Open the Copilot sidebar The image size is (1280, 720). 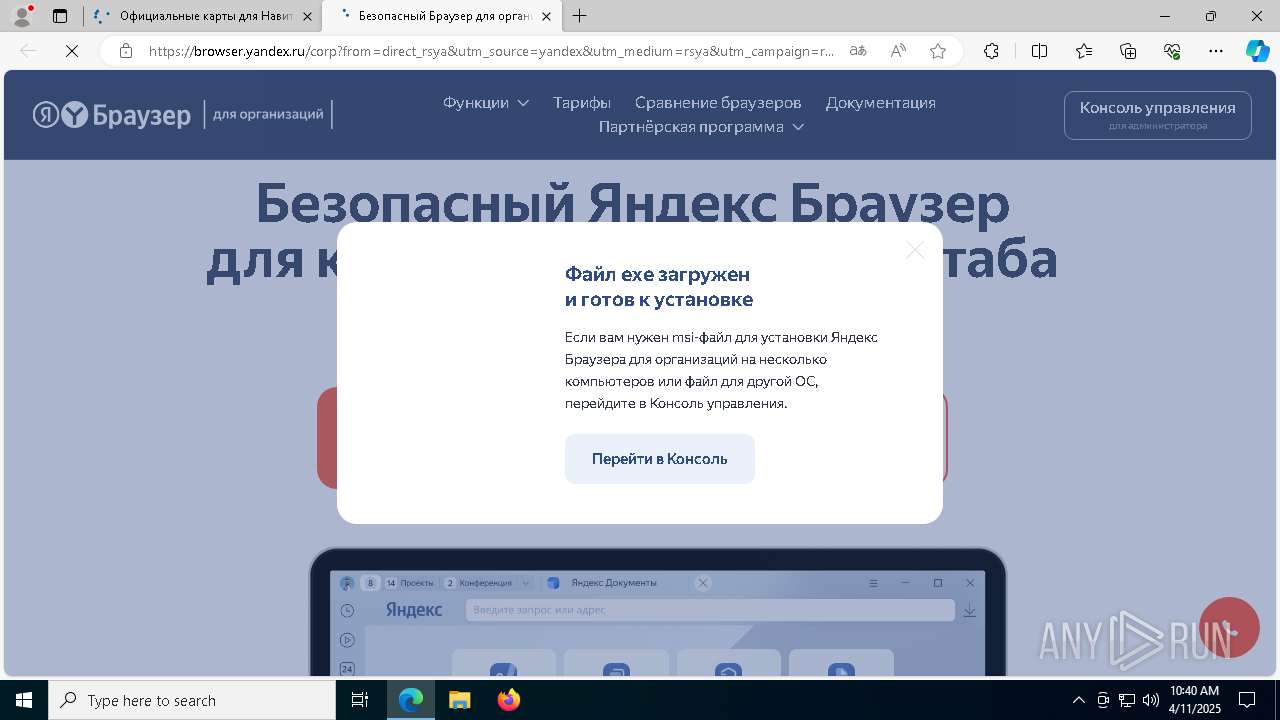click(x=1257, y=51)
